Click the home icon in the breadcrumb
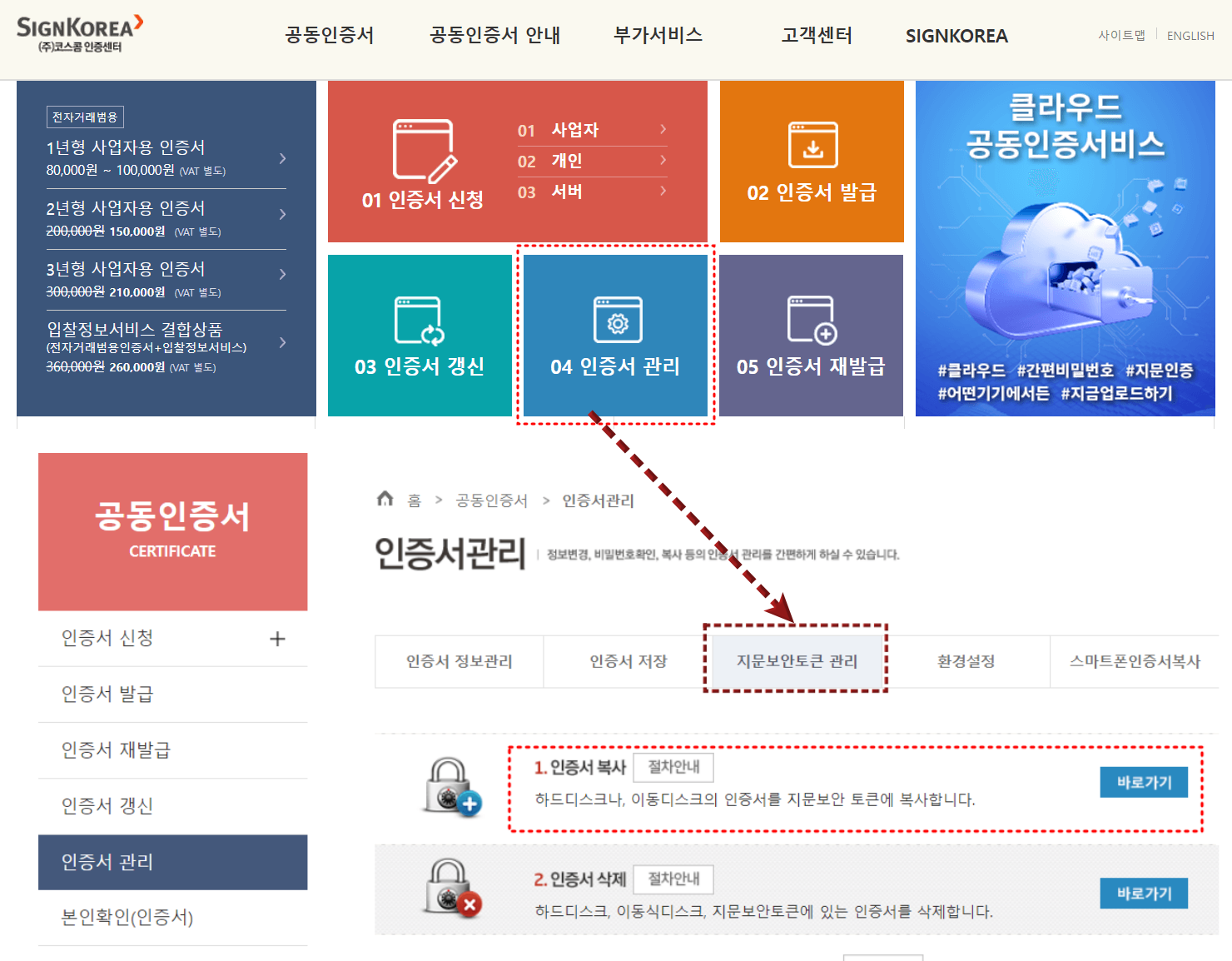 click(x=385, y=499)
